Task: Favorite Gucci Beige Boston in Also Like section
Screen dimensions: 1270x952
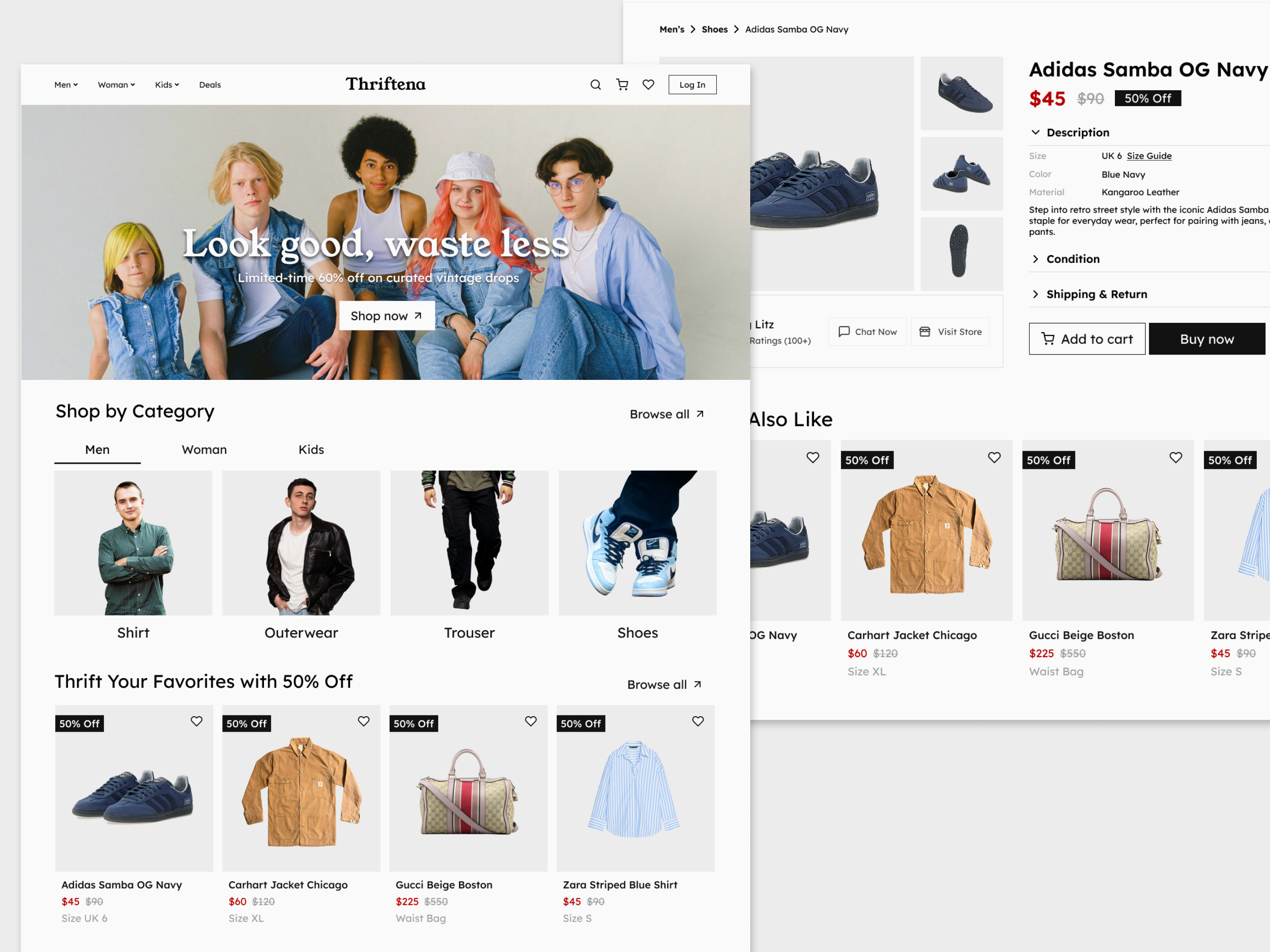Action: (1175, 457)
